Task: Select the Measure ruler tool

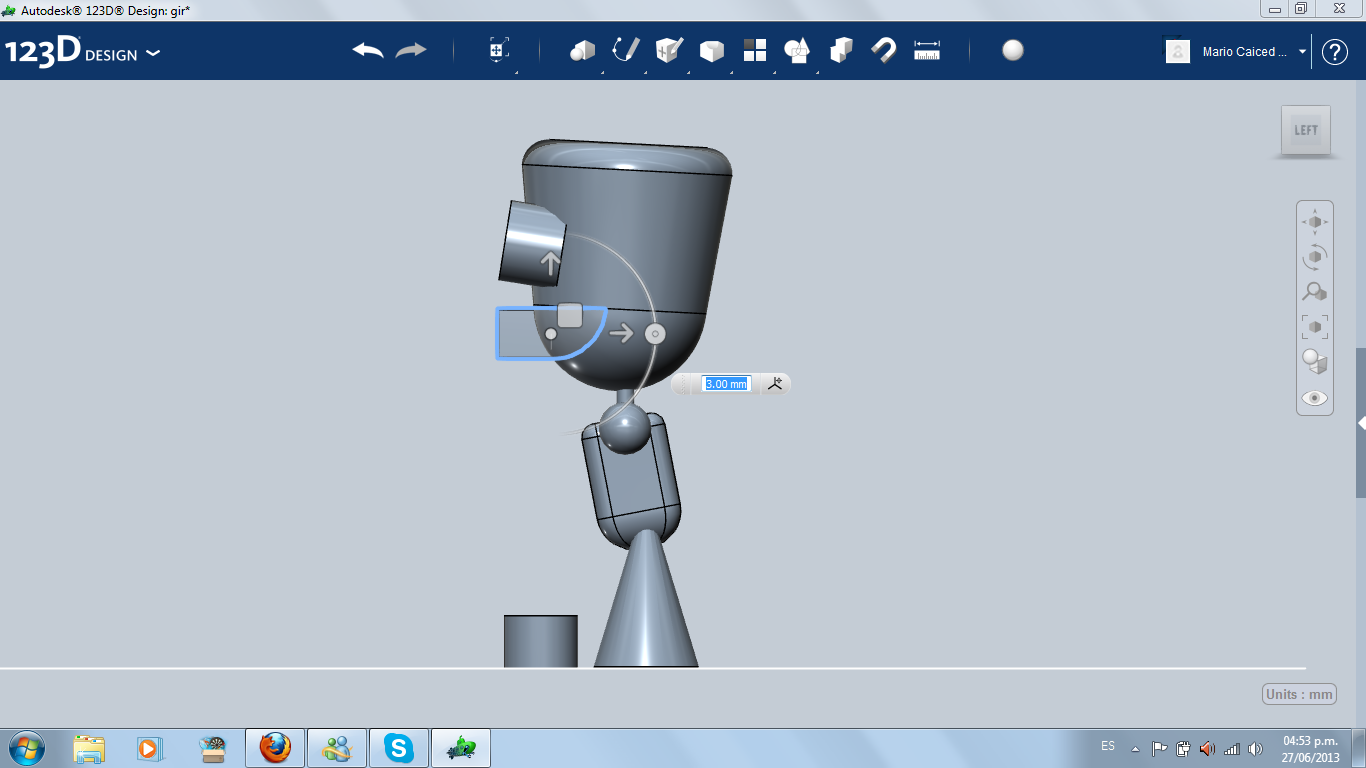Action: [x=927, y=50]
